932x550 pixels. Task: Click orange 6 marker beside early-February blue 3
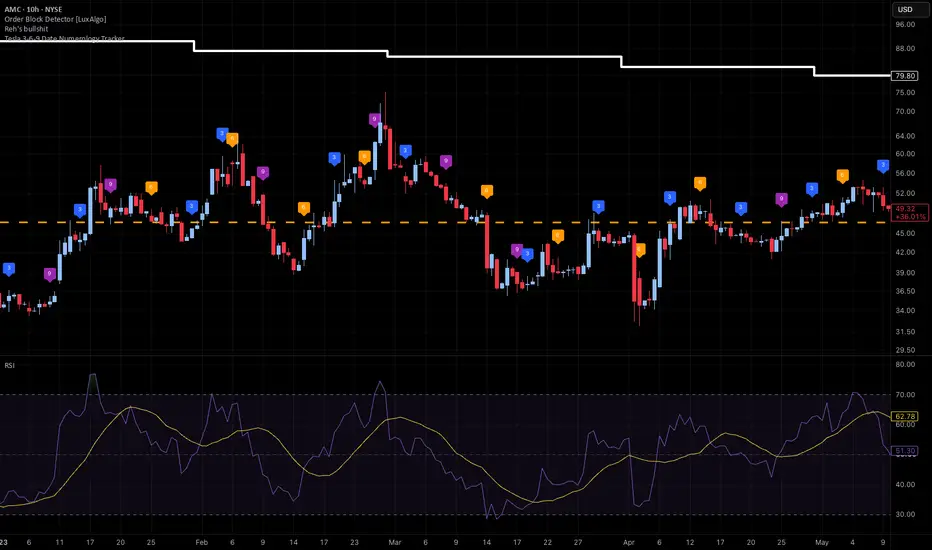tap(232, 140)
